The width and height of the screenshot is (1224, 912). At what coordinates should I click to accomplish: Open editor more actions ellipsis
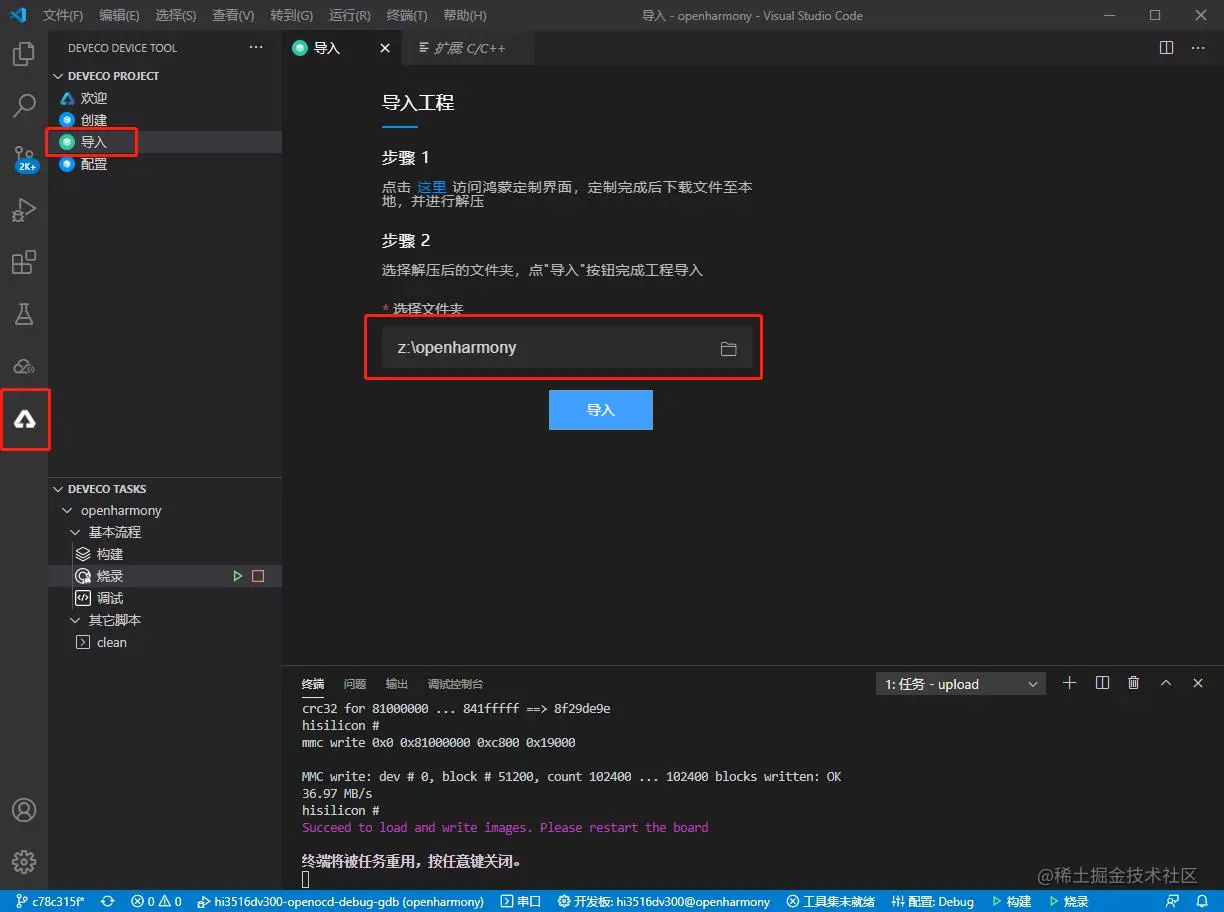(1198, 48)
